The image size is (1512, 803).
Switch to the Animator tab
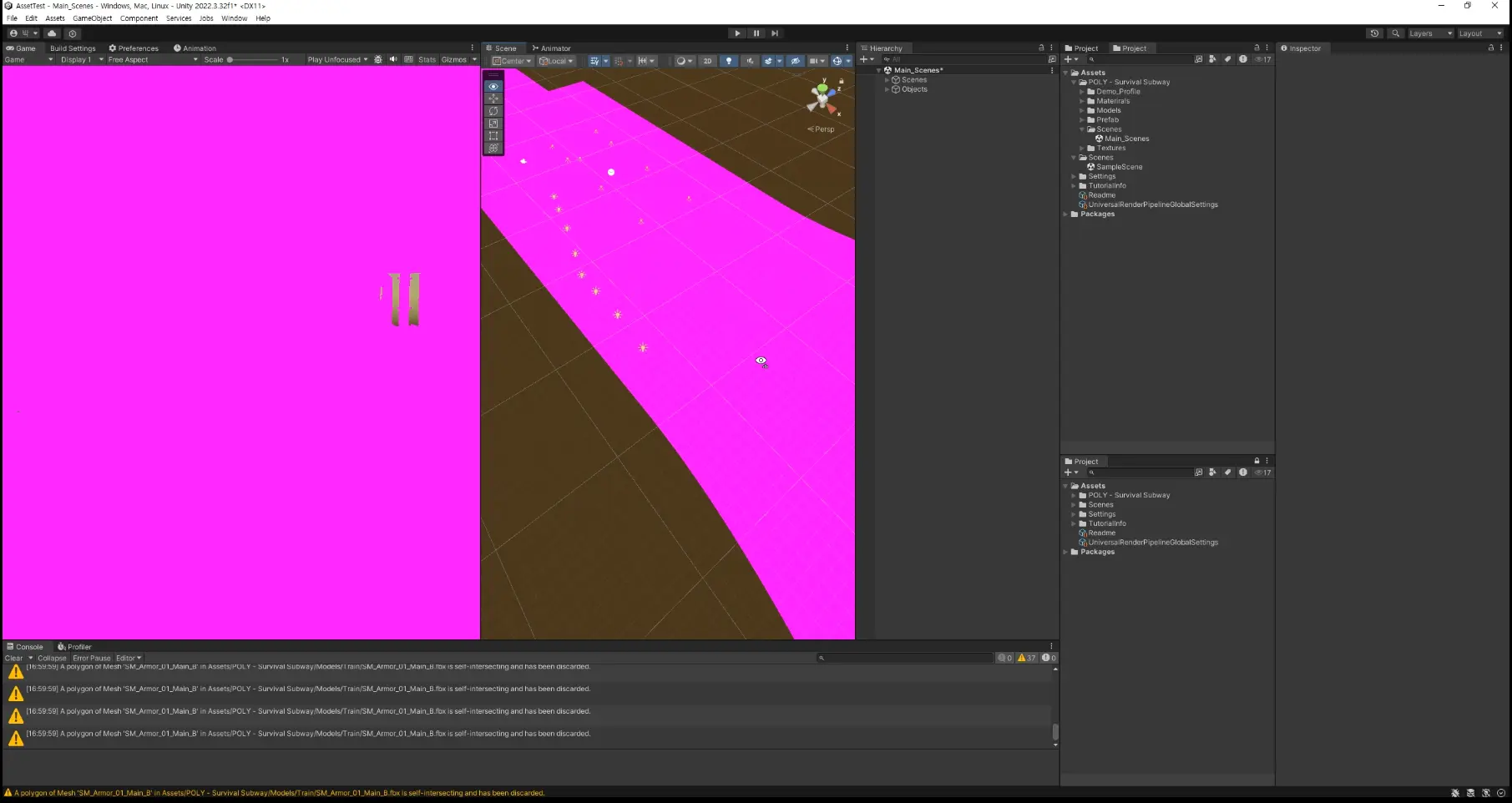tap(551, 48)
